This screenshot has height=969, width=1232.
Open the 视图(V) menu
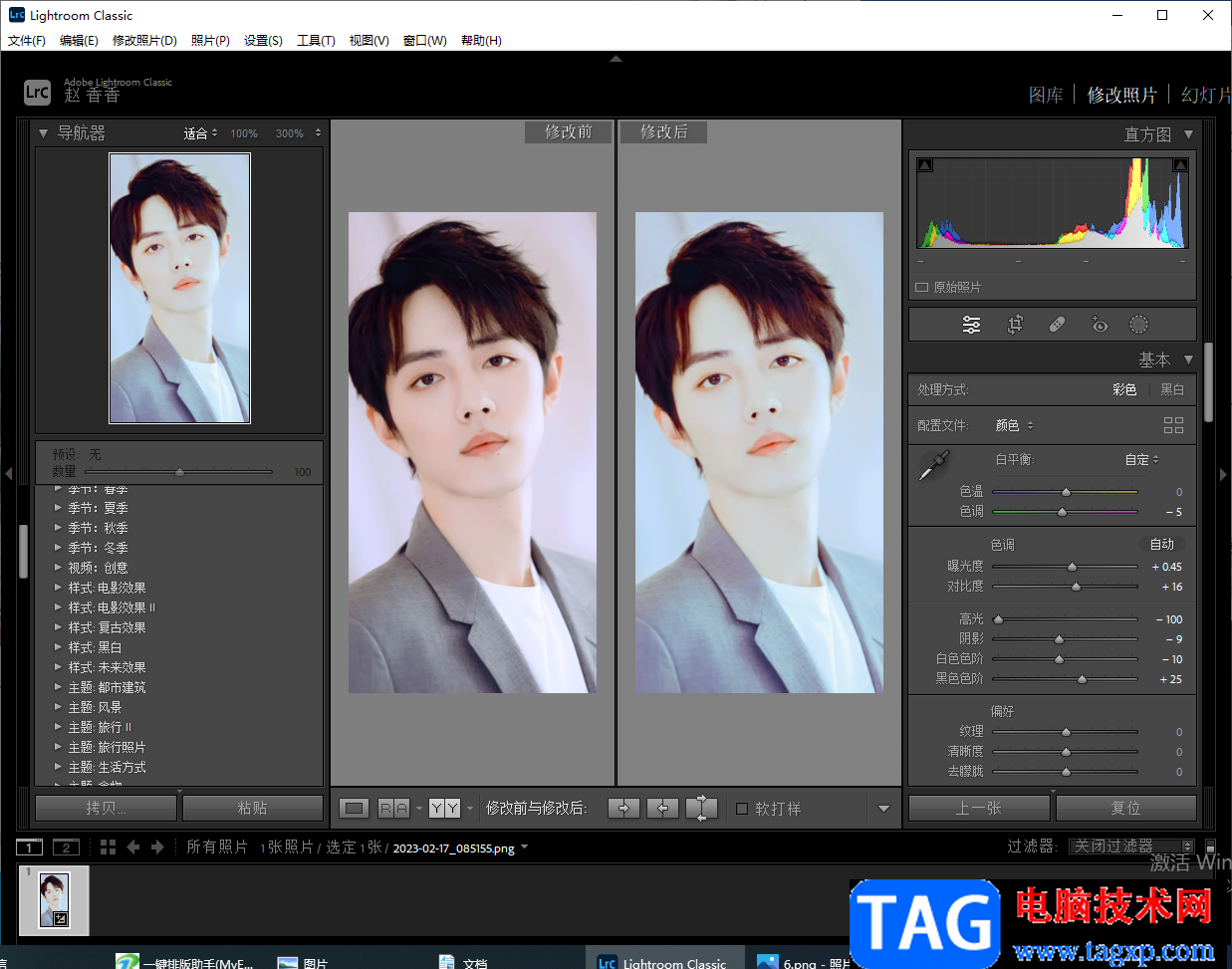369,40
